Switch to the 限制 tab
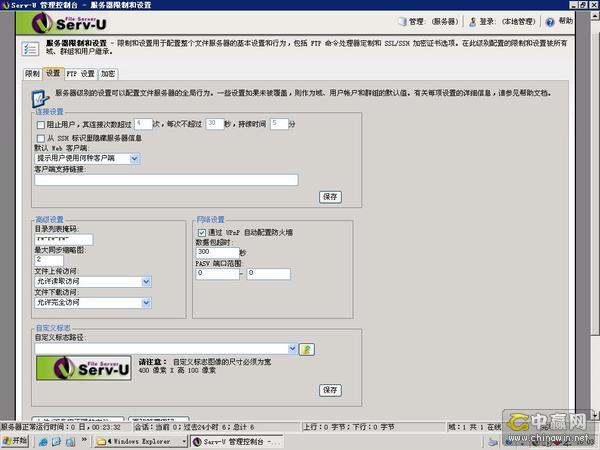 pyautogui.click(x=32, y=73)
